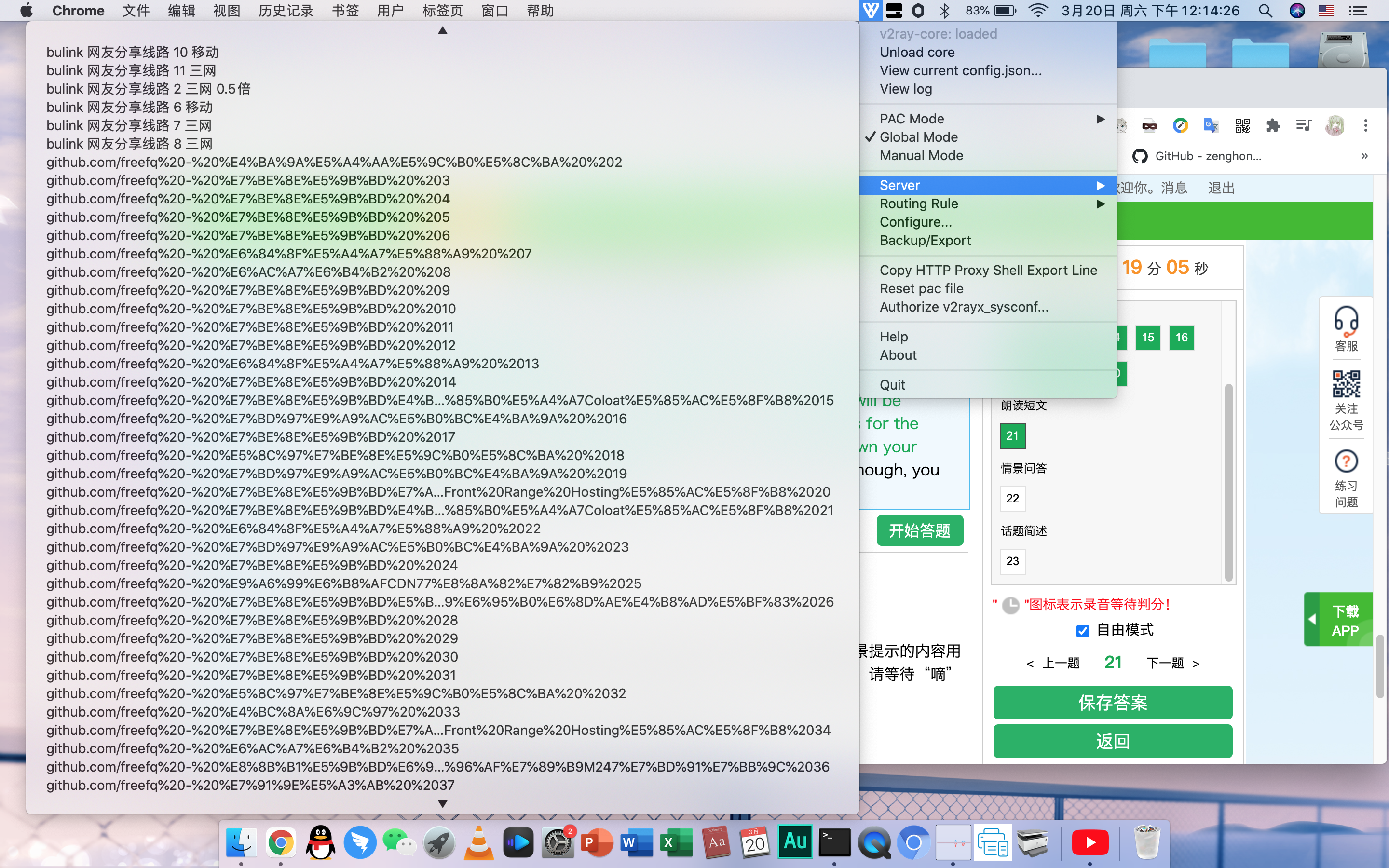This screenshot has height=868, width=1389.
Task: Click the 开始答题 button
Action: (920, 530)
